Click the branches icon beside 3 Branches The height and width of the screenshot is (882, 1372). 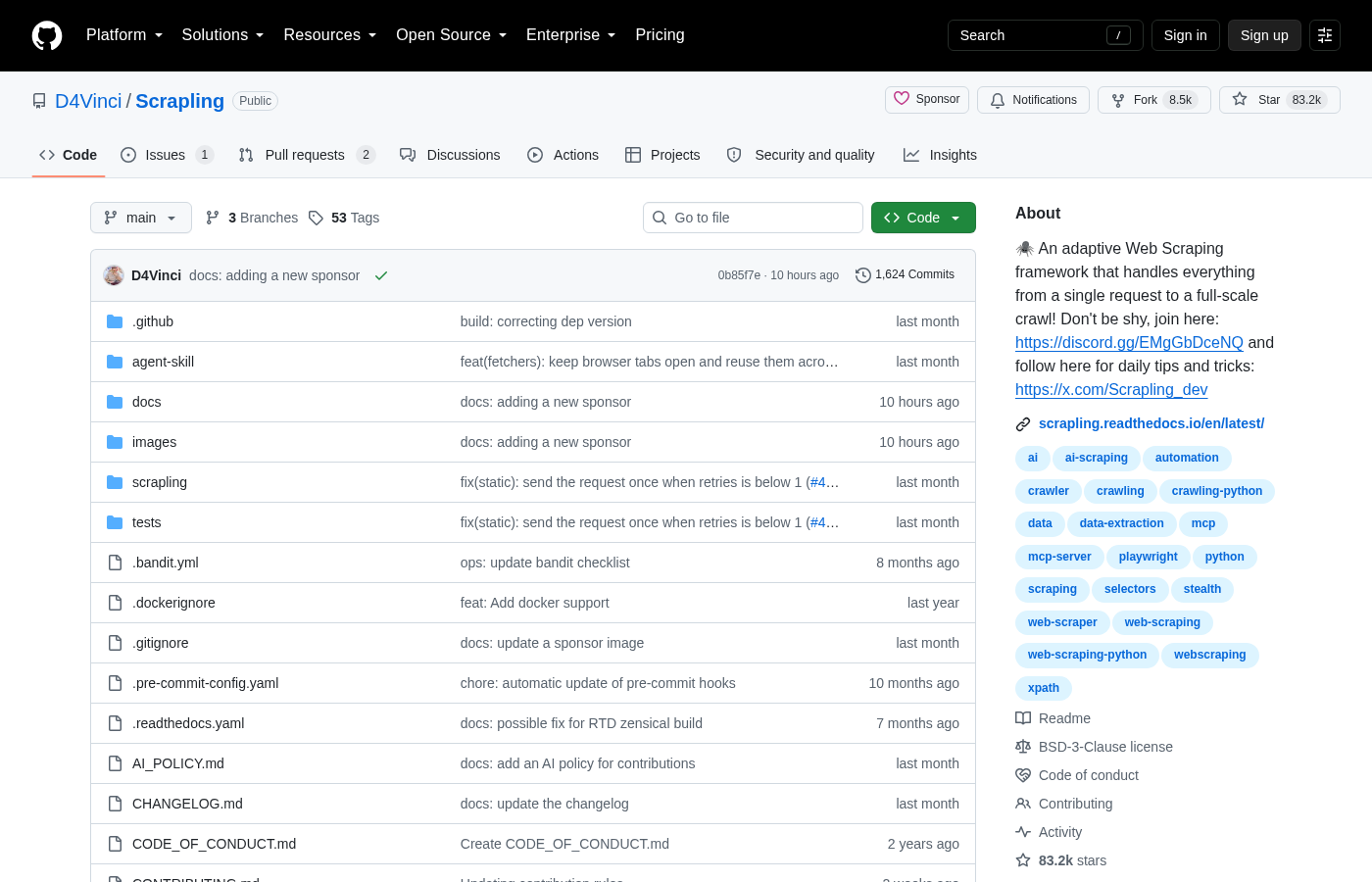pos(213,218)
